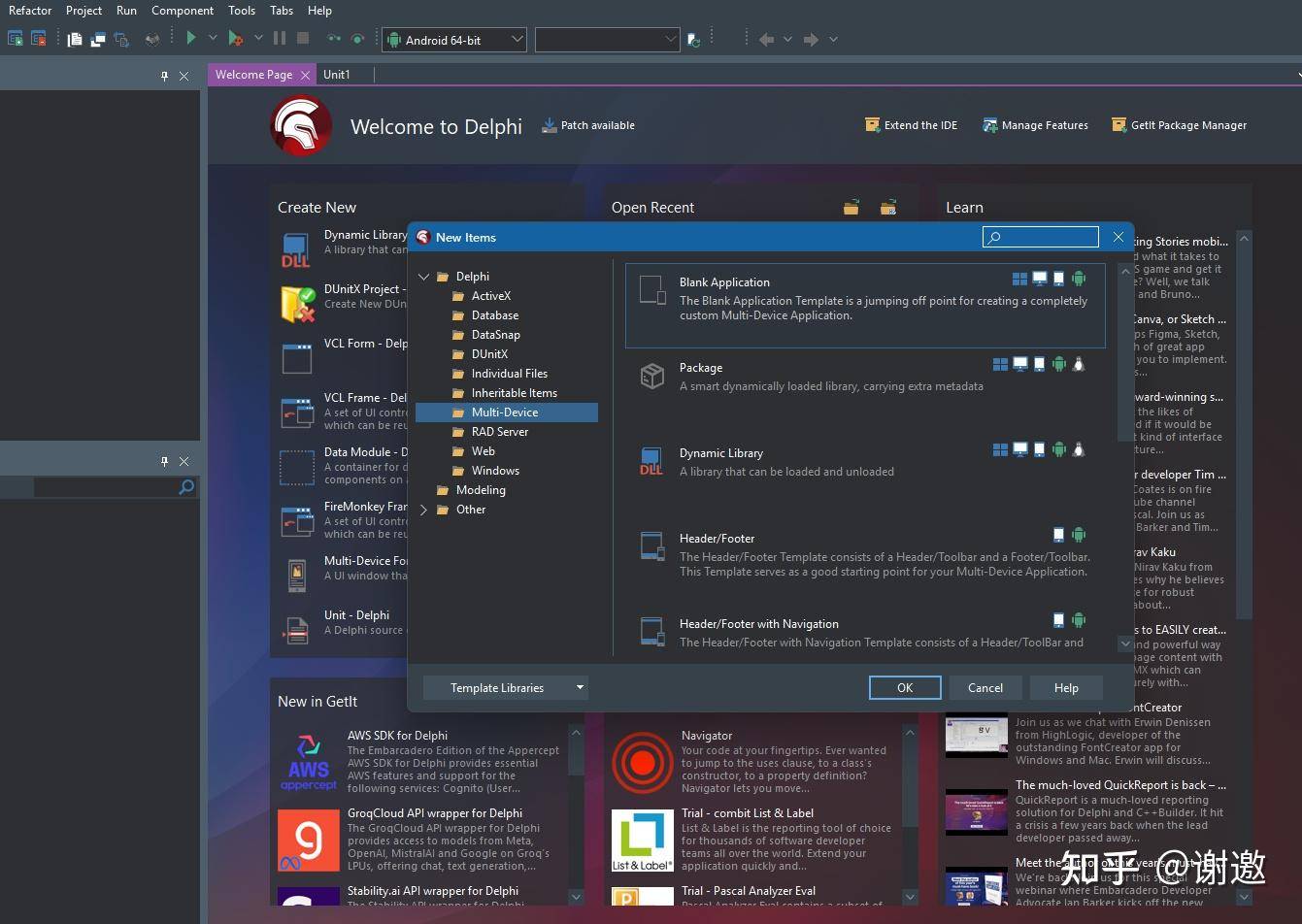Image resolution: width=1302 pixels, height=924 pixels.
Task: Click Help in New Items dialog
Action: coord(1066,687)
